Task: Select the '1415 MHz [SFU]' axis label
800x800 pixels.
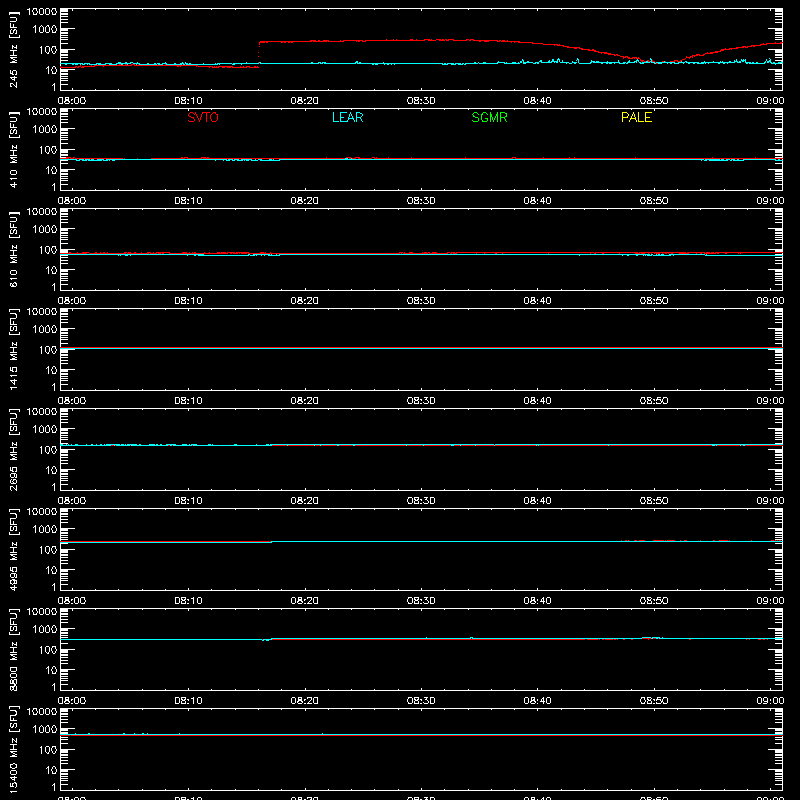Action: 13,349
